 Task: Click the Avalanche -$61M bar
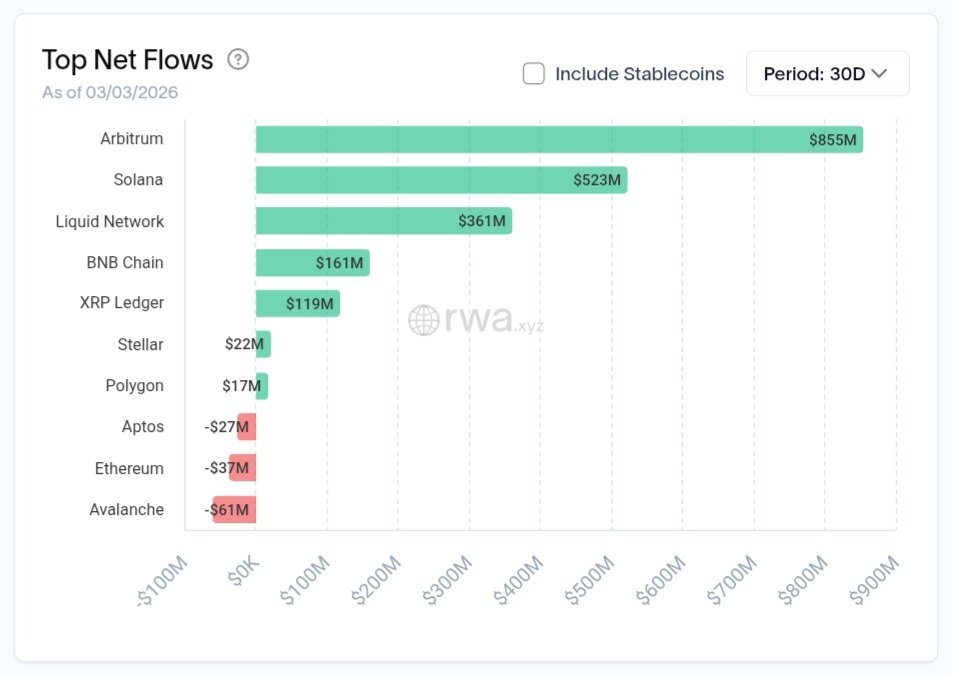235,509
